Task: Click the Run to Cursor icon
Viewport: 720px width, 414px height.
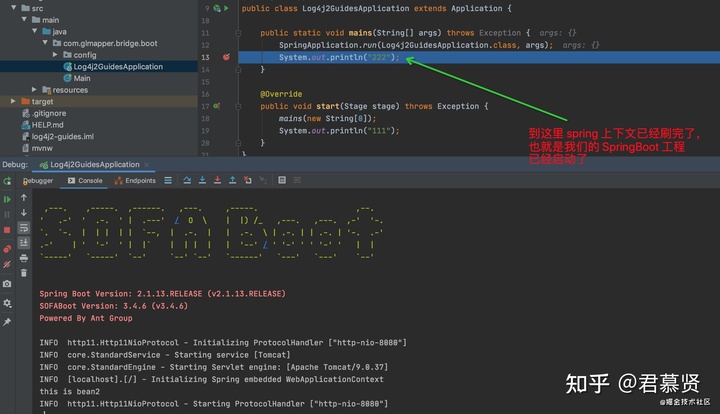Action: coord(263,180)
